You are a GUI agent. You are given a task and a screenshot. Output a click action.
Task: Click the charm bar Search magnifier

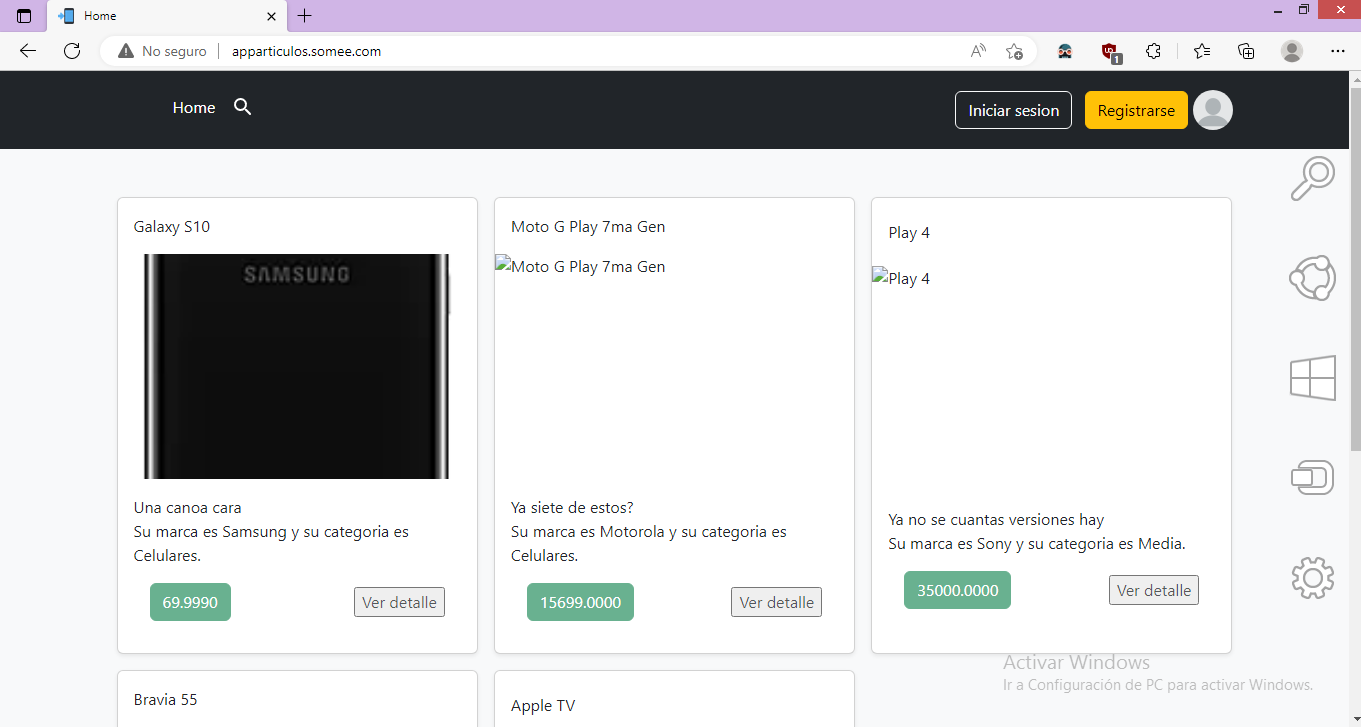point(1313,179)
